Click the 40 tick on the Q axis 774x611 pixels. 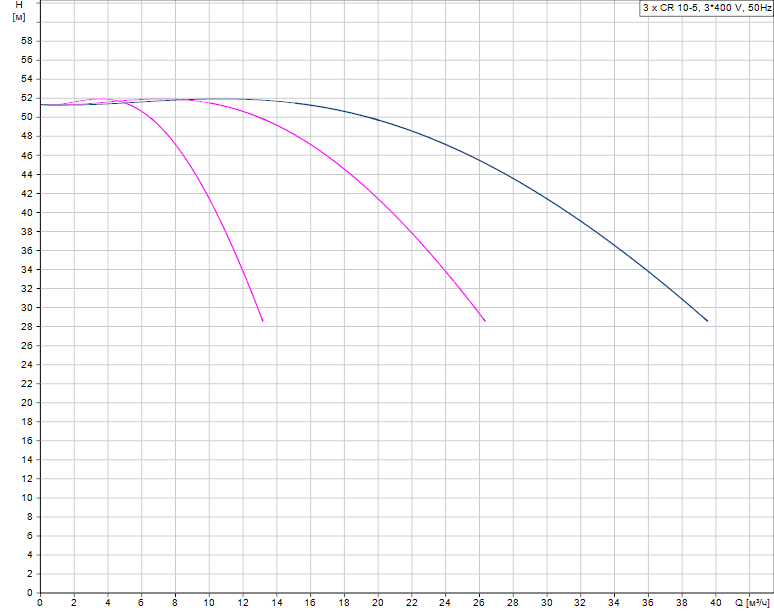pos(716,603)
